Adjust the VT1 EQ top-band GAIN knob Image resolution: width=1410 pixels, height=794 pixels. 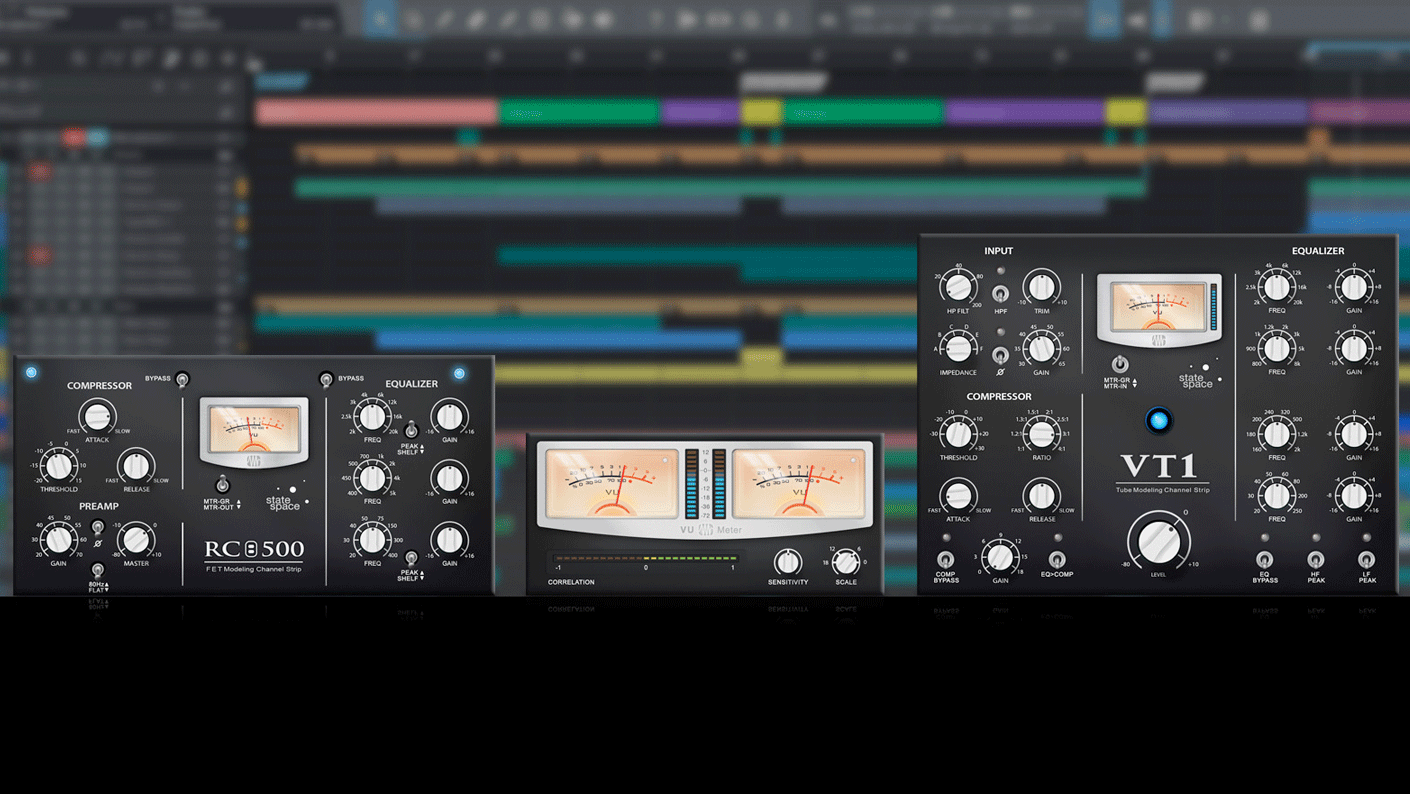(x=1354, y=287)
